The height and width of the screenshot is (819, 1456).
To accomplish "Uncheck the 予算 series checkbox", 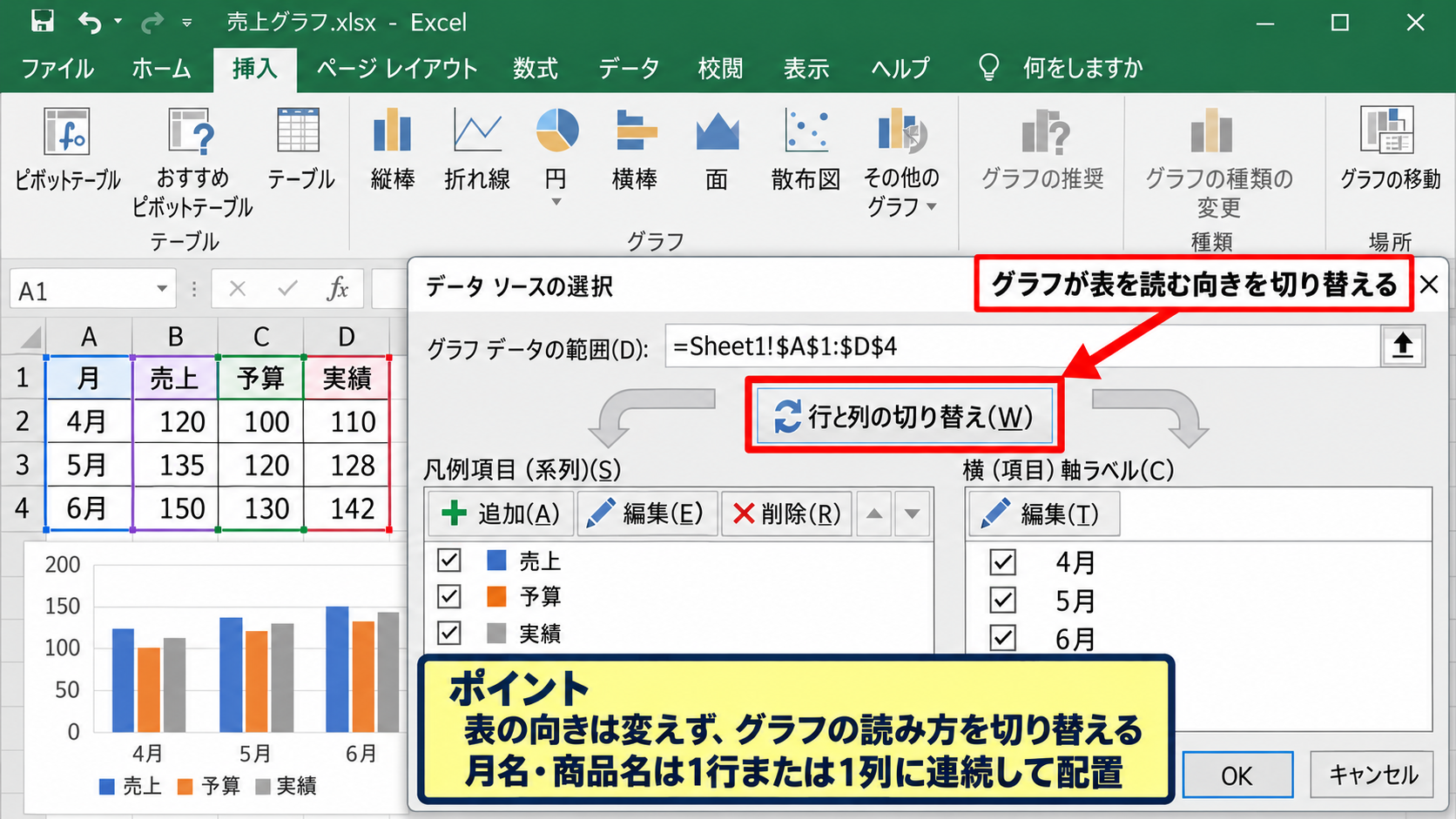I will [449, 596].
